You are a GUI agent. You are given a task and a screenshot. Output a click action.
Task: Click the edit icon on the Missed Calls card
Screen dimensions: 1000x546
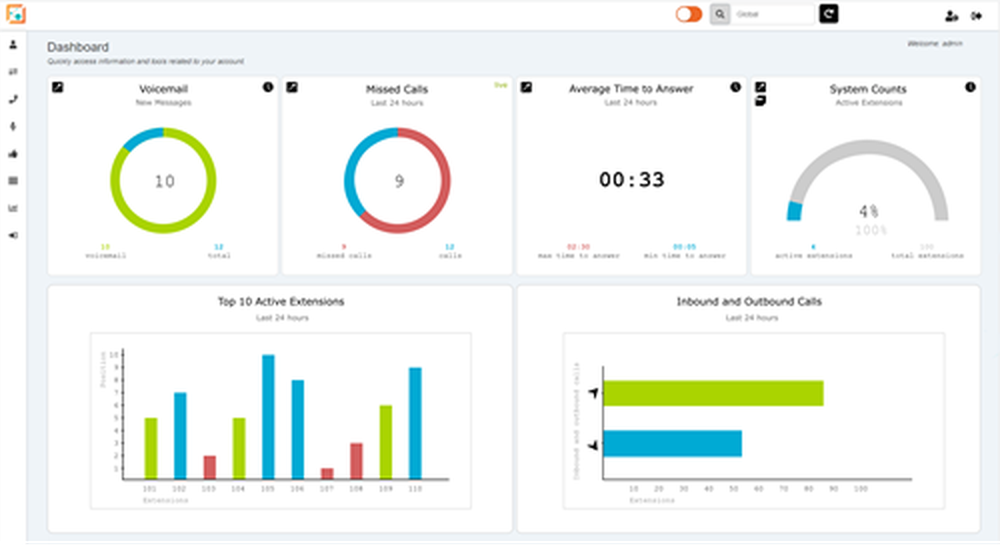click(292, 87)
